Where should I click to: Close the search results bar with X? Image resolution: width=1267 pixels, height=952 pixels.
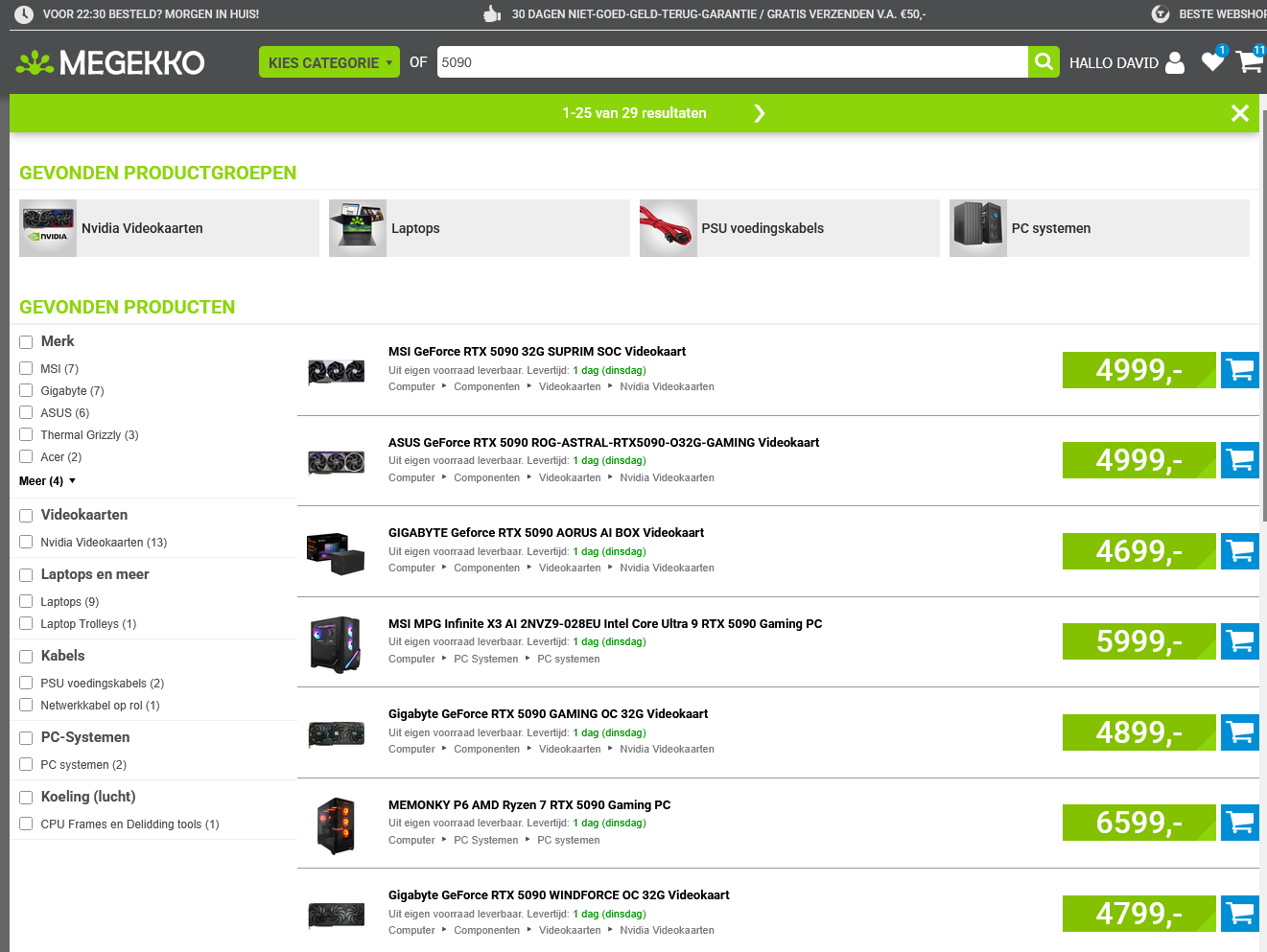(x=1240, y=113)
